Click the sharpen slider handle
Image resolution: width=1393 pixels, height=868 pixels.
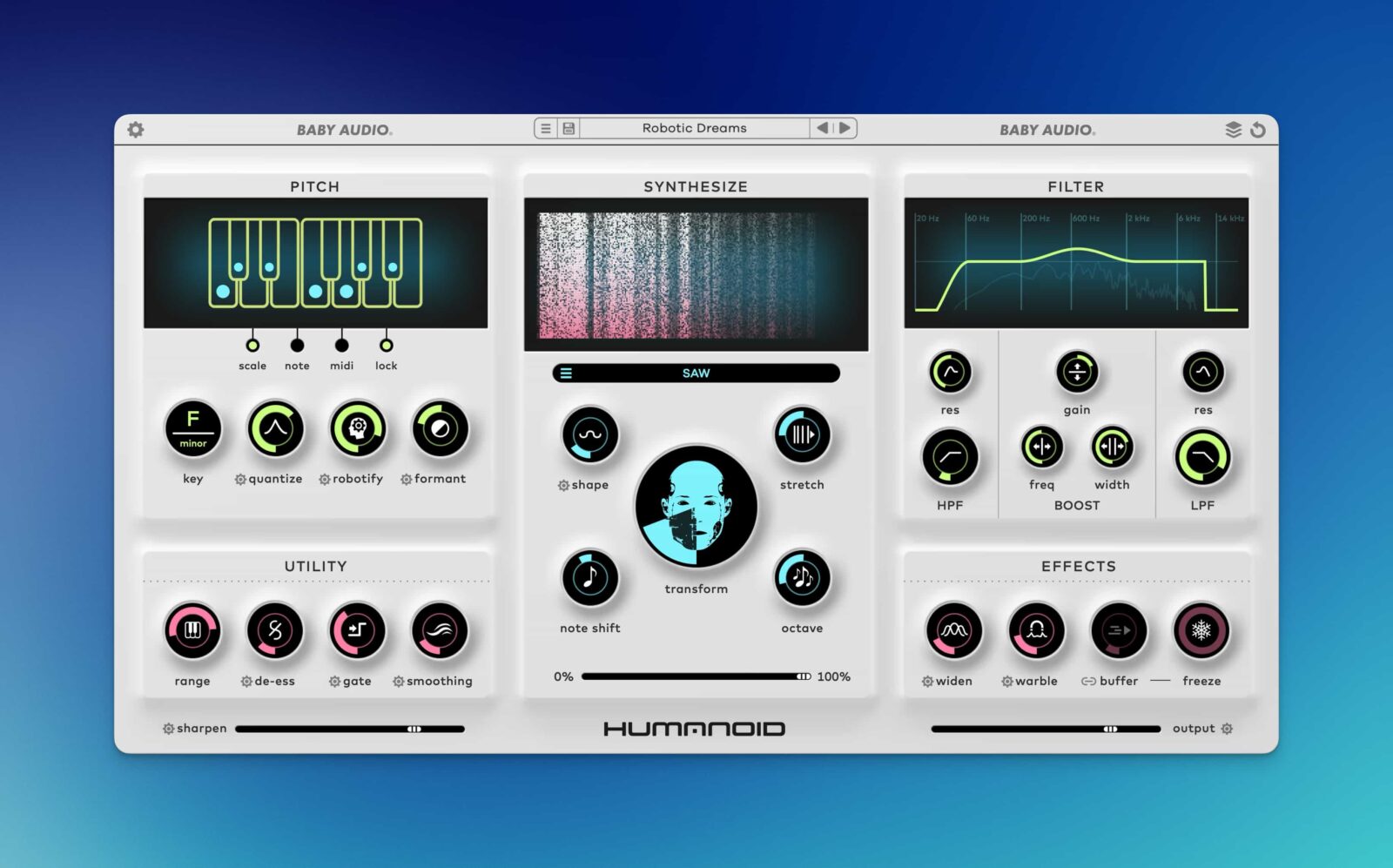click(414, 729)
